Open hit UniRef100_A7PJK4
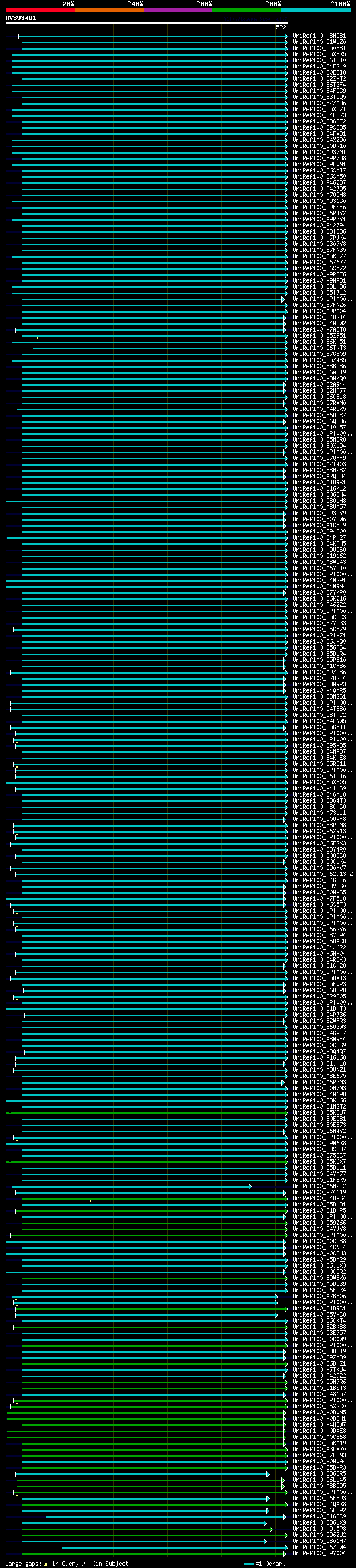The height and width of the screenshot is (1568, 356). click(319, 238)
